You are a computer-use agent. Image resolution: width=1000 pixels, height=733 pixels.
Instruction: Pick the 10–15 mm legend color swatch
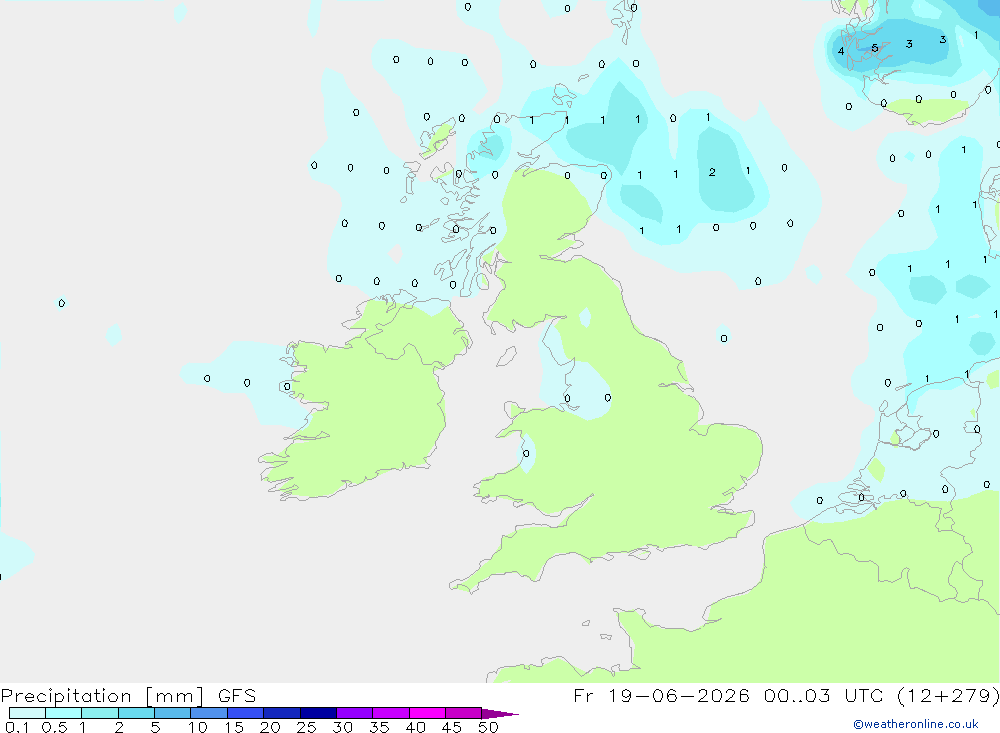pyautogui.click(x=209, y=713)
